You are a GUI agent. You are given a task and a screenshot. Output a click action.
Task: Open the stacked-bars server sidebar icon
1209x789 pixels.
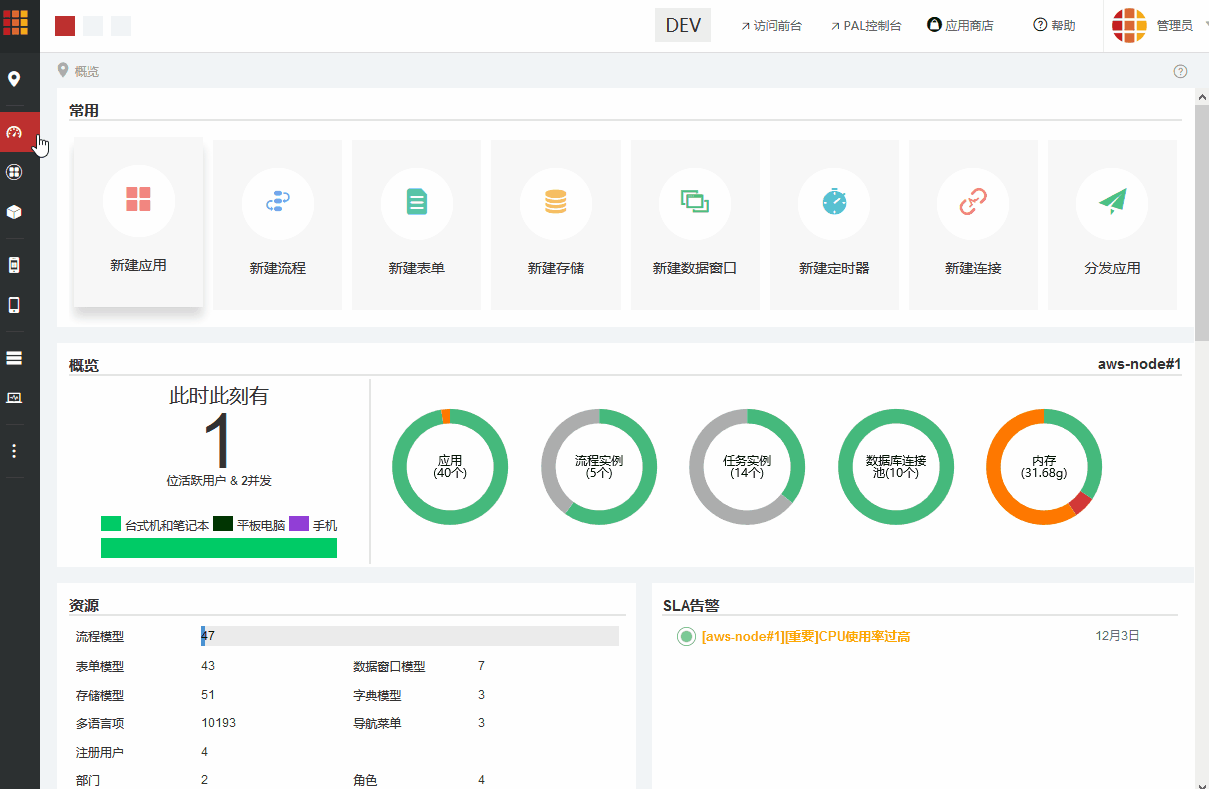point(14,357)
